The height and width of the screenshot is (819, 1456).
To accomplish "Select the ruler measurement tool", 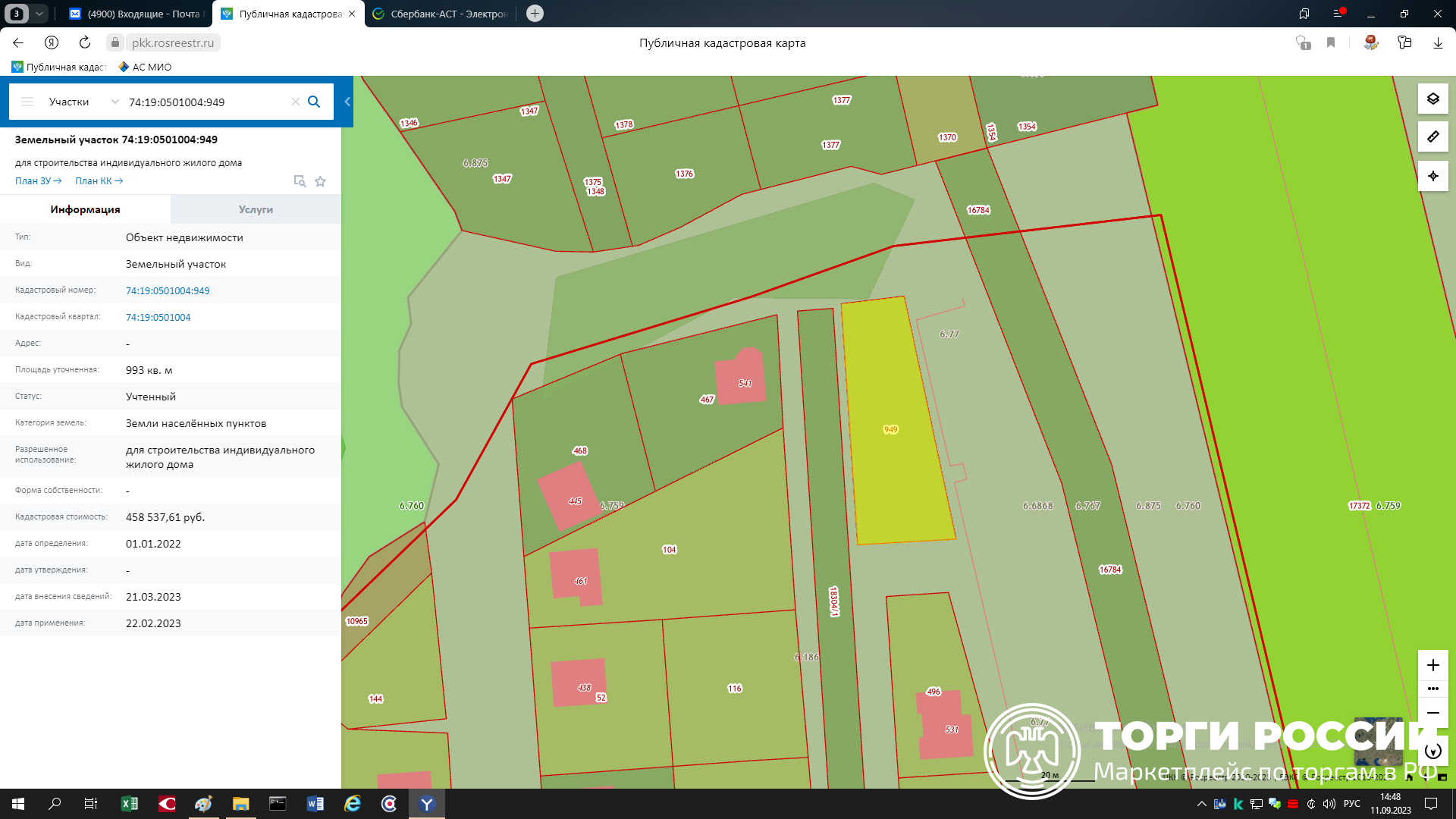I will click(1432, 137).
